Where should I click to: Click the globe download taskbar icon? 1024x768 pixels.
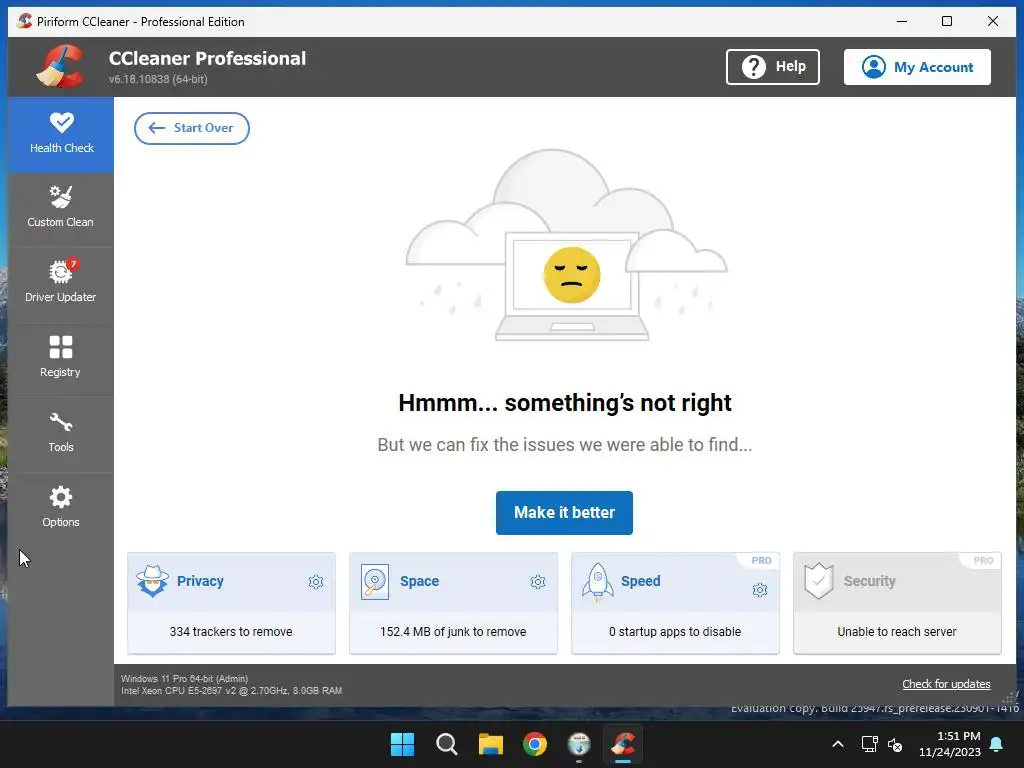(579, 744)
